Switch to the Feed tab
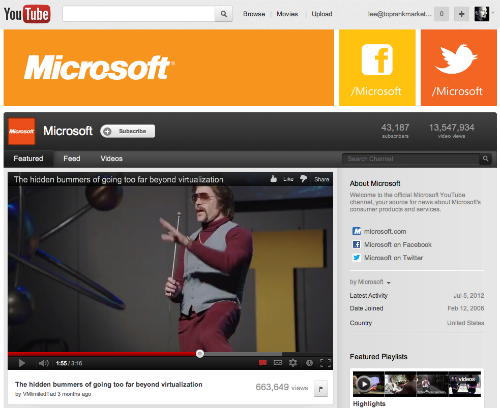Viewport: 500px width, 408px height. point(72,159)
